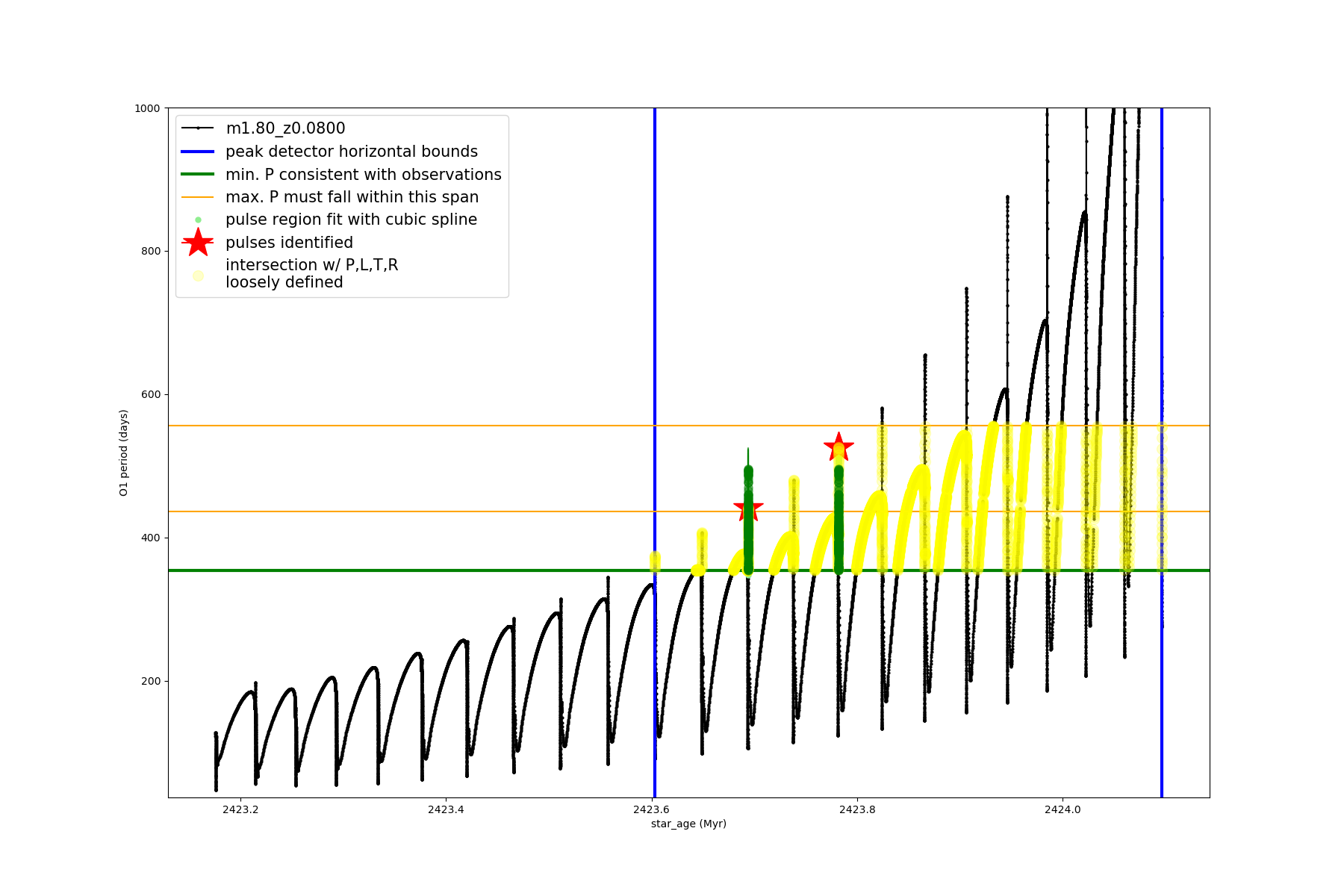Screen dimensions: 1344x896
Task: Click the orange line swatch in the legend
Action: tap(198, 197)
